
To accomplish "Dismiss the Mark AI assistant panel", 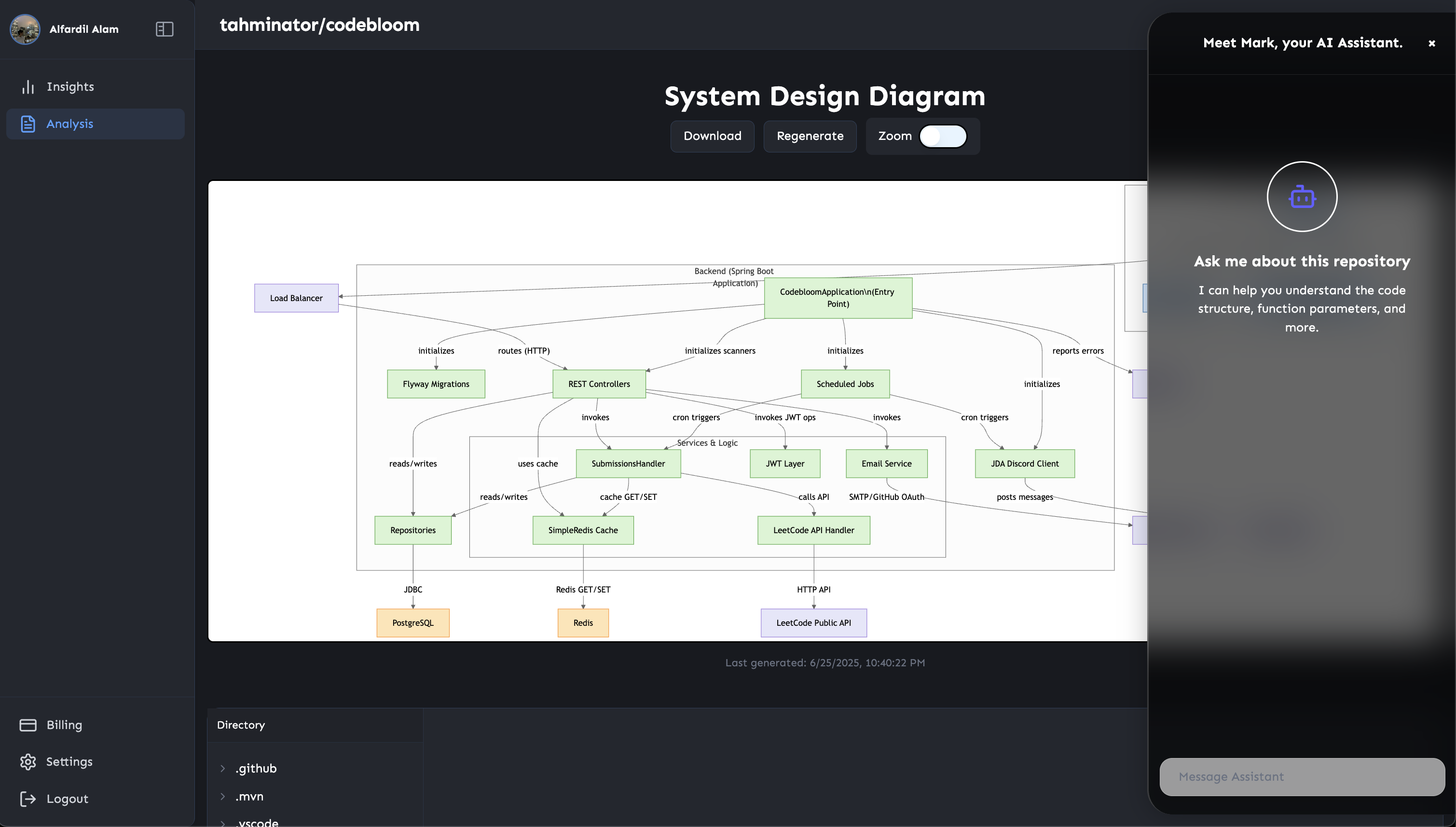I will coord(1431,43).
